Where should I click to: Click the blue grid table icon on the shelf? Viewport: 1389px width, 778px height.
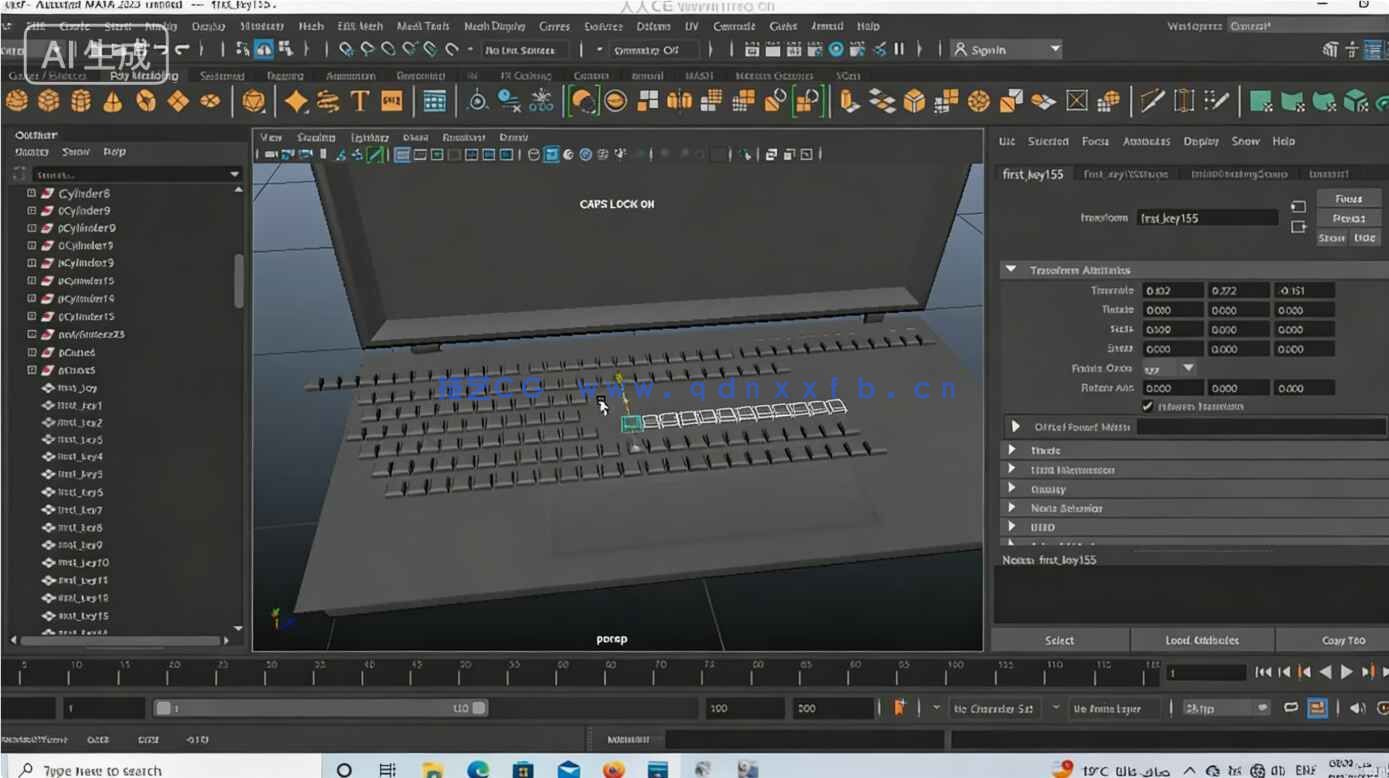point(434,101)
